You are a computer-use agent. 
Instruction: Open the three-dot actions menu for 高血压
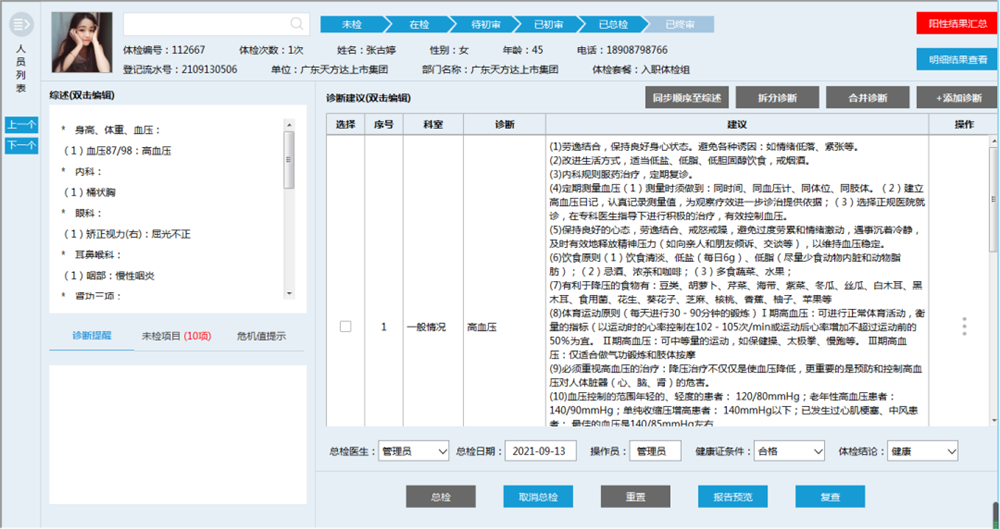pyautogui.click(x=964, y=326)
